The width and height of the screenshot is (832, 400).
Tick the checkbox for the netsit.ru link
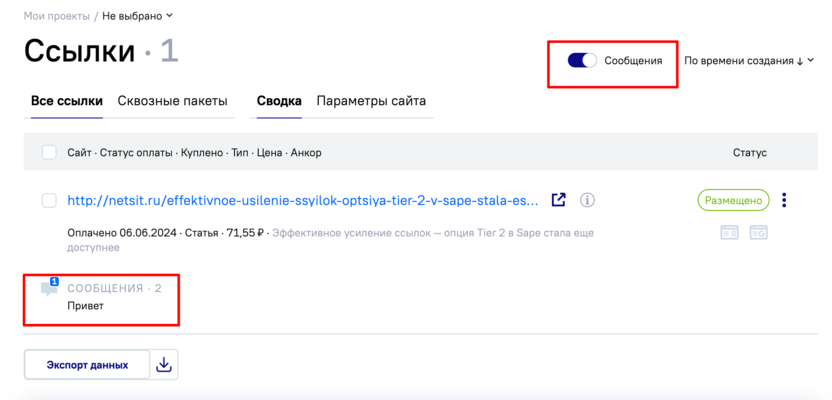[x=49, y=200]
